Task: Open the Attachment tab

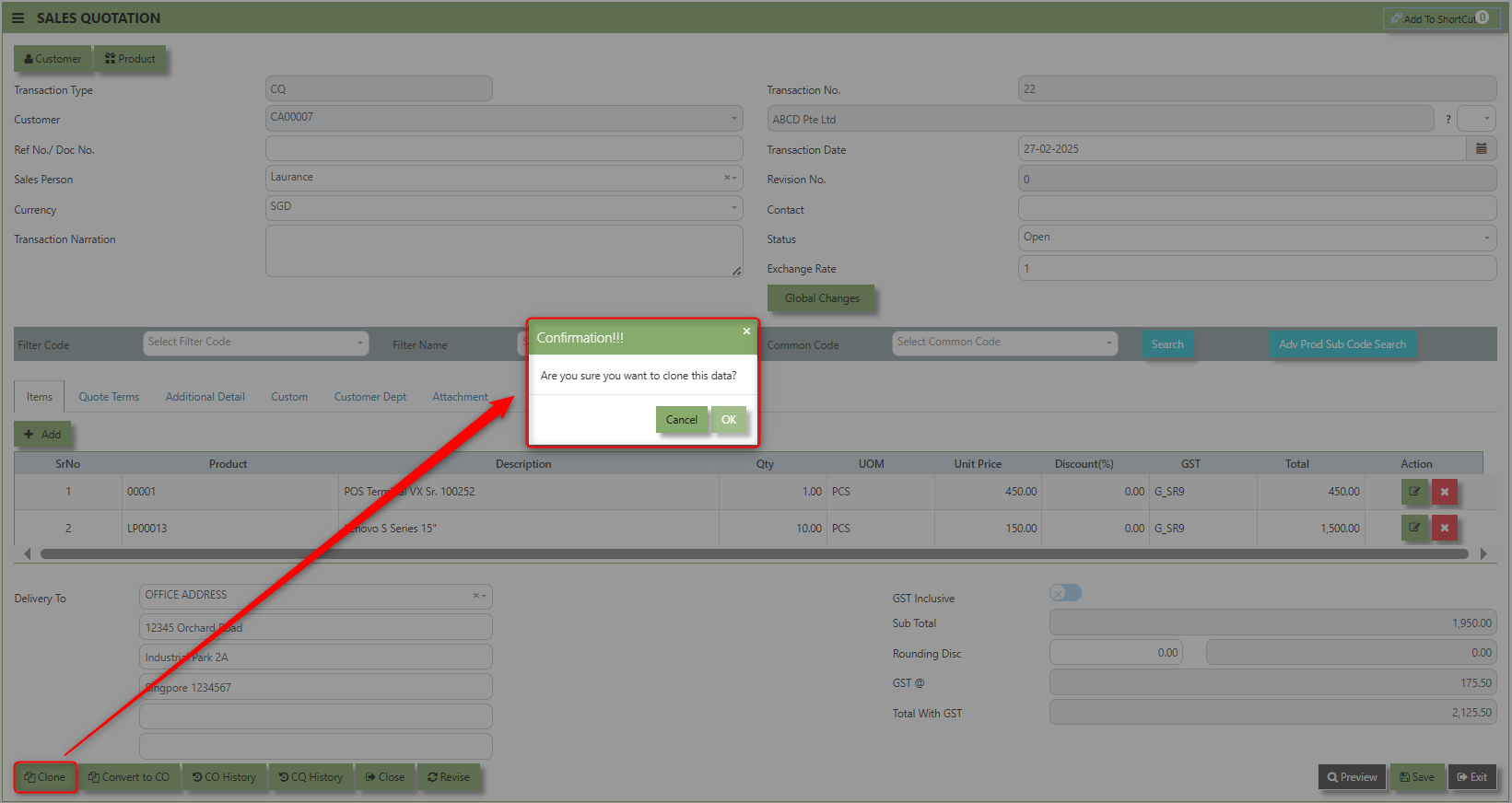Action: coord(460,397)
